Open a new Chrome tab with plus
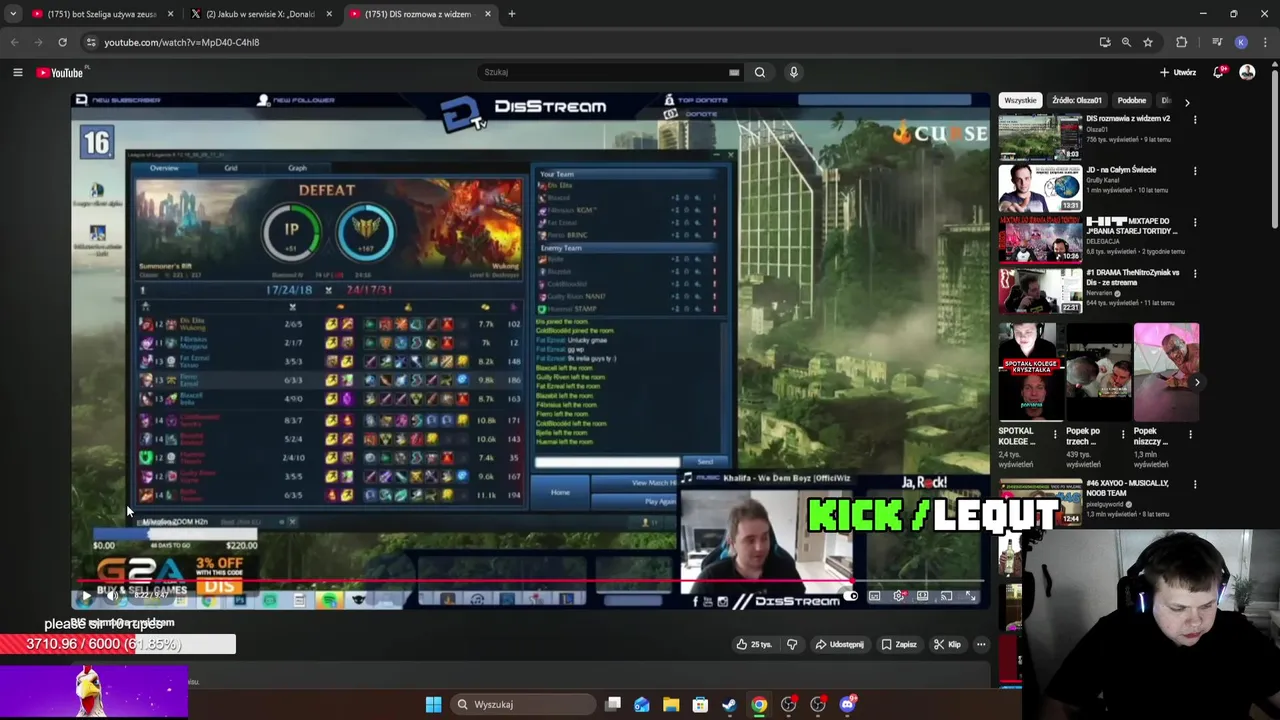Viewport: 1280px width, 720px height. point(511,14)
